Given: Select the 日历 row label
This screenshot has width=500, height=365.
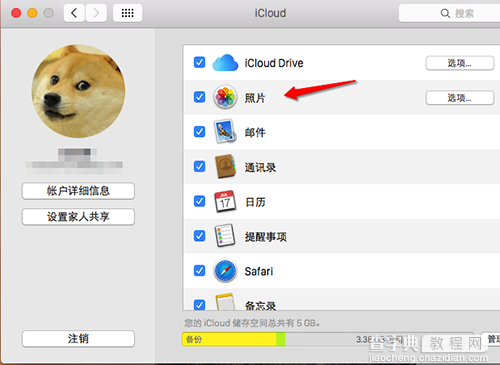Looking at the screenshot, I should [x=255, y=202].
